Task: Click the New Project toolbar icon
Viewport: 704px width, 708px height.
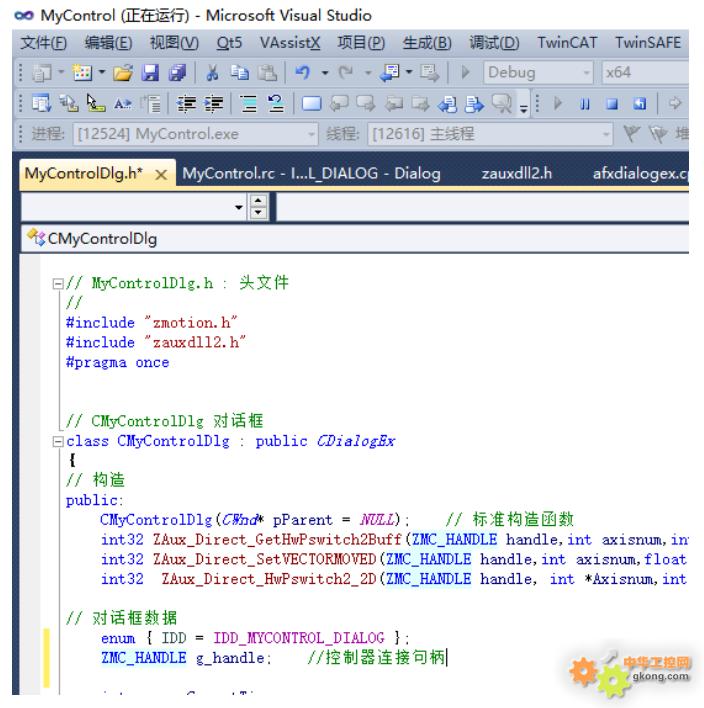Action: pyautogui.click(x=42, y=73)
